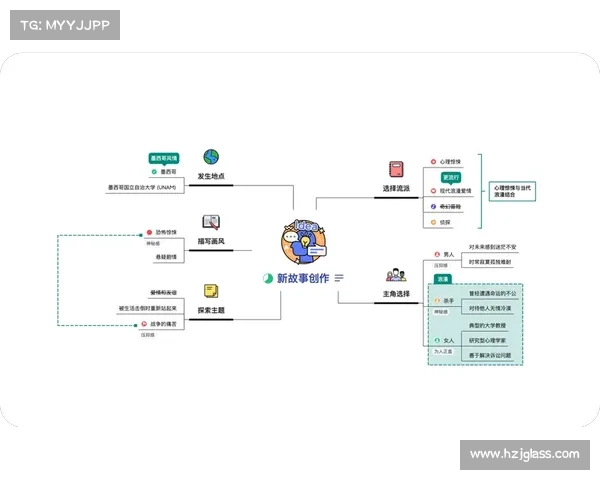The width and height of the screenshot is (600, 480).
Task: Select the 发生地点 branch topic
Action: [x=211, y=176]
